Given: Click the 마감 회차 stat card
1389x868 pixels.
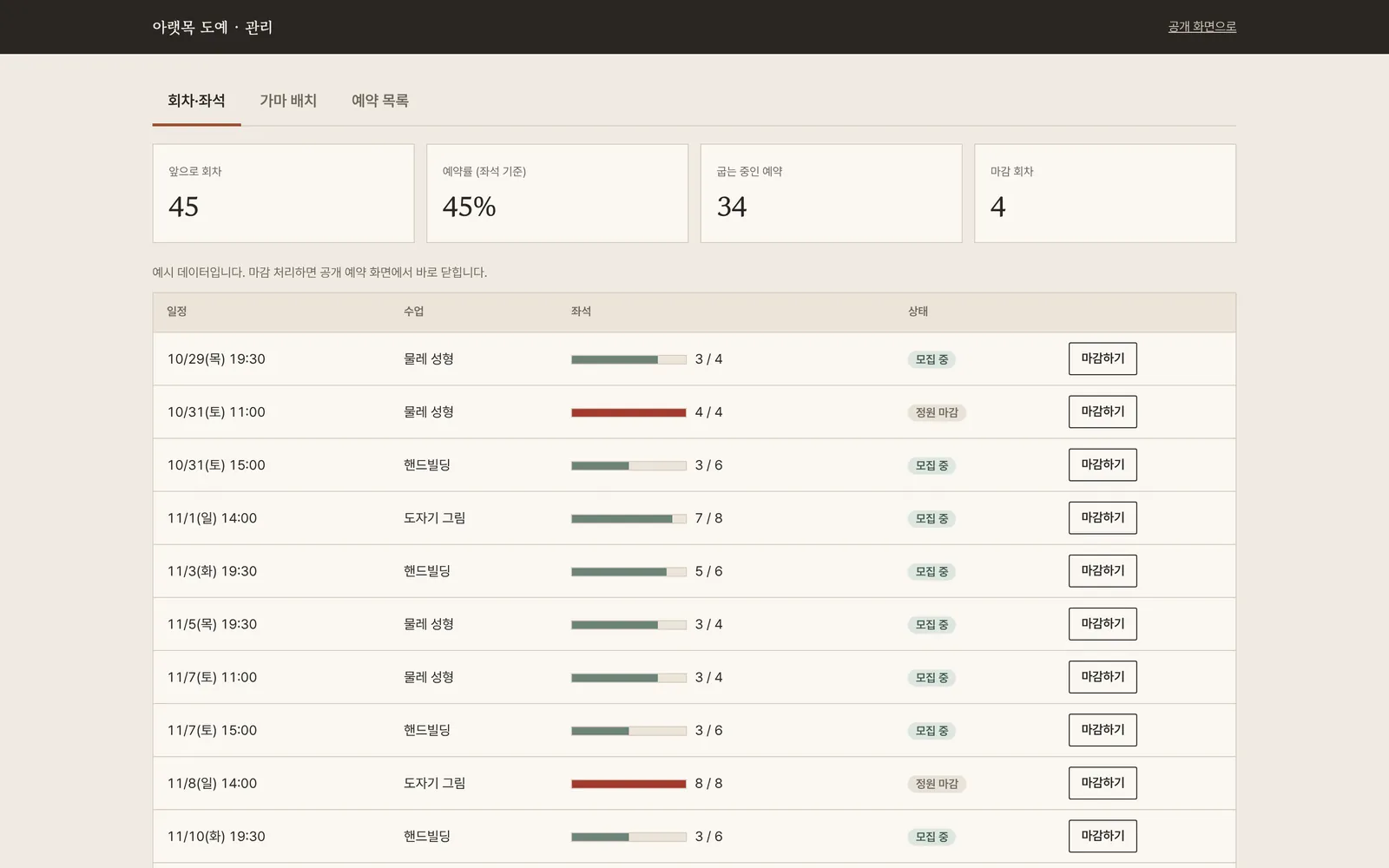Looking at the screenshot, I should [1105, 193].
